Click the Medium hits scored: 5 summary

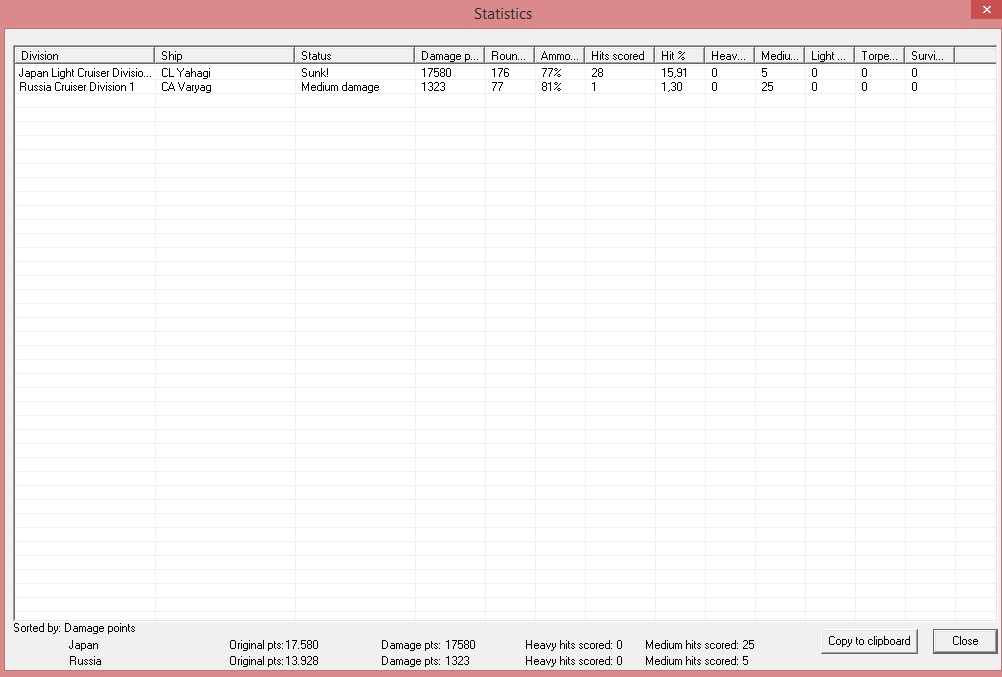(x=697, y=661)
